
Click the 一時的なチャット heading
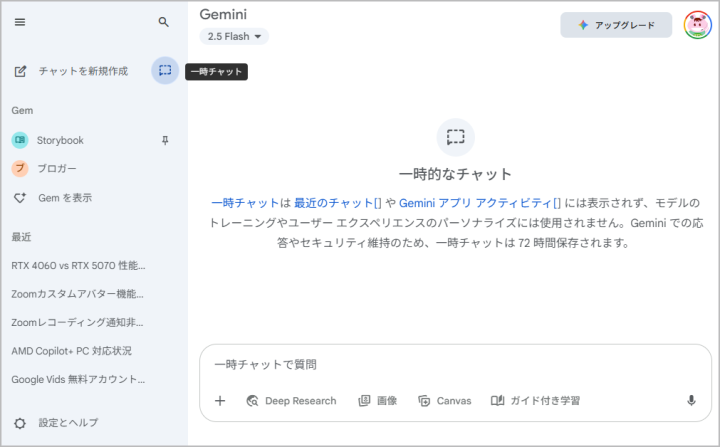click(x=456, y=174)
